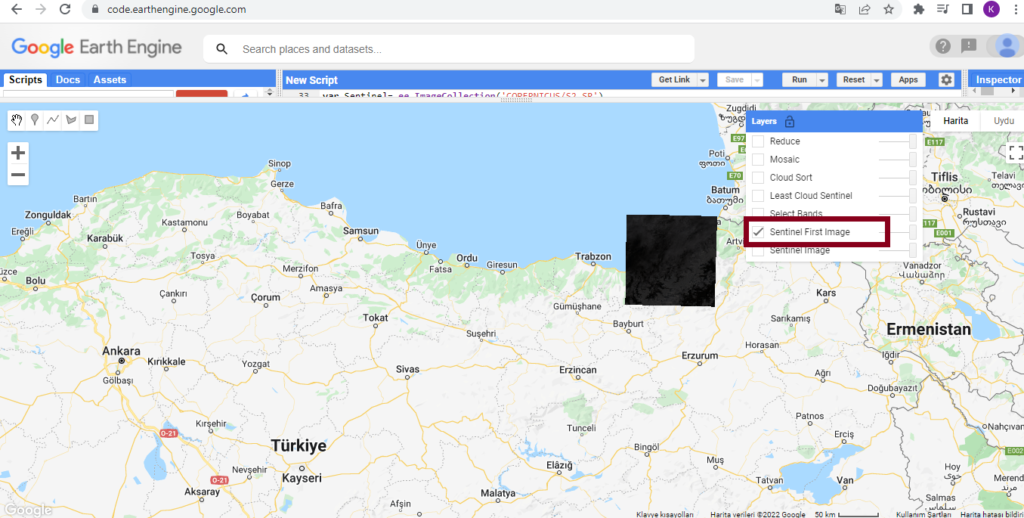
Task: Open the Assets tab
Action: click(110, 80)
